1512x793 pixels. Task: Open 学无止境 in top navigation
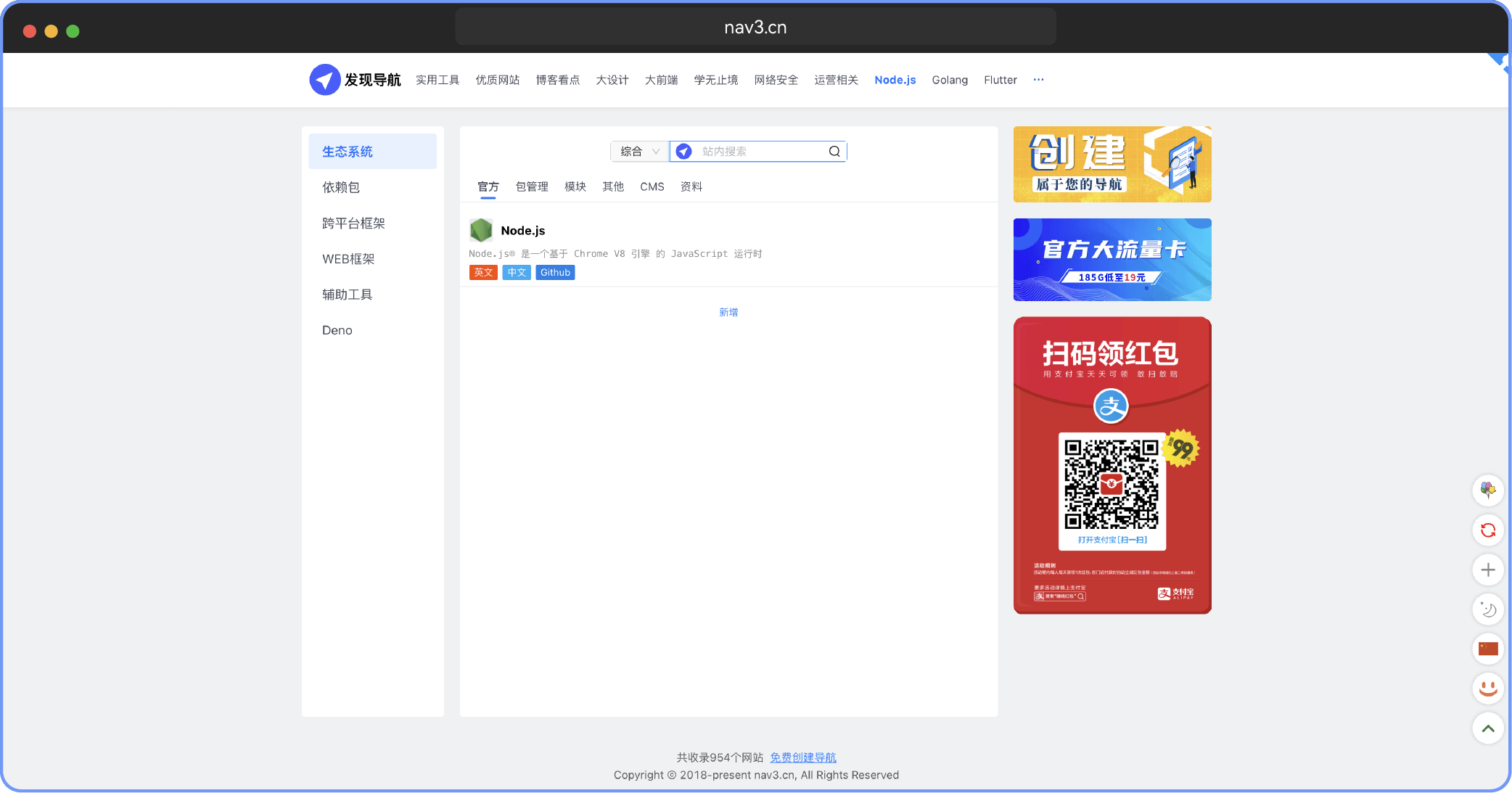point(716,80)
